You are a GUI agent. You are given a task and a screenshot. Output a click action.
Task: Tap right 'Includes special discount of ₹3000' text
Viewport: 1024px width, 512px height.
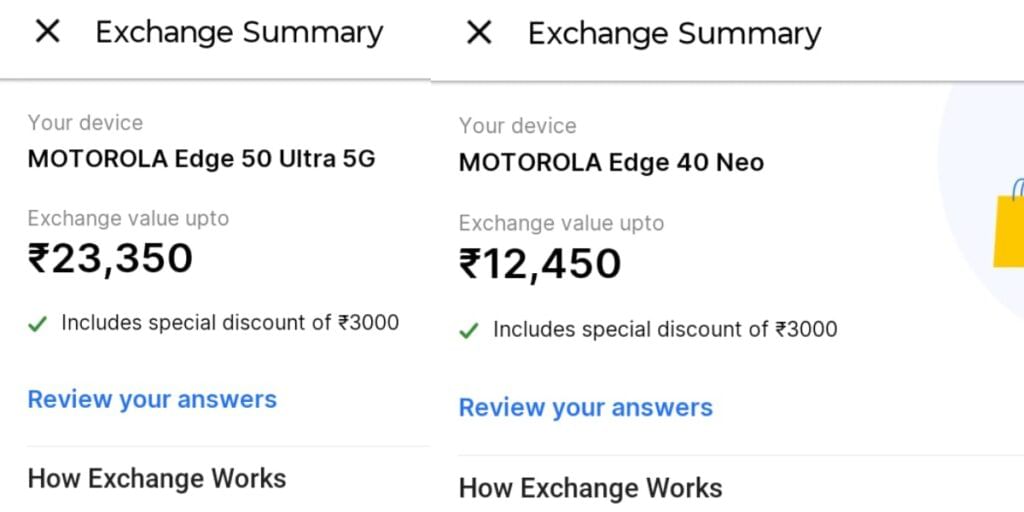[x=665, y=329]
